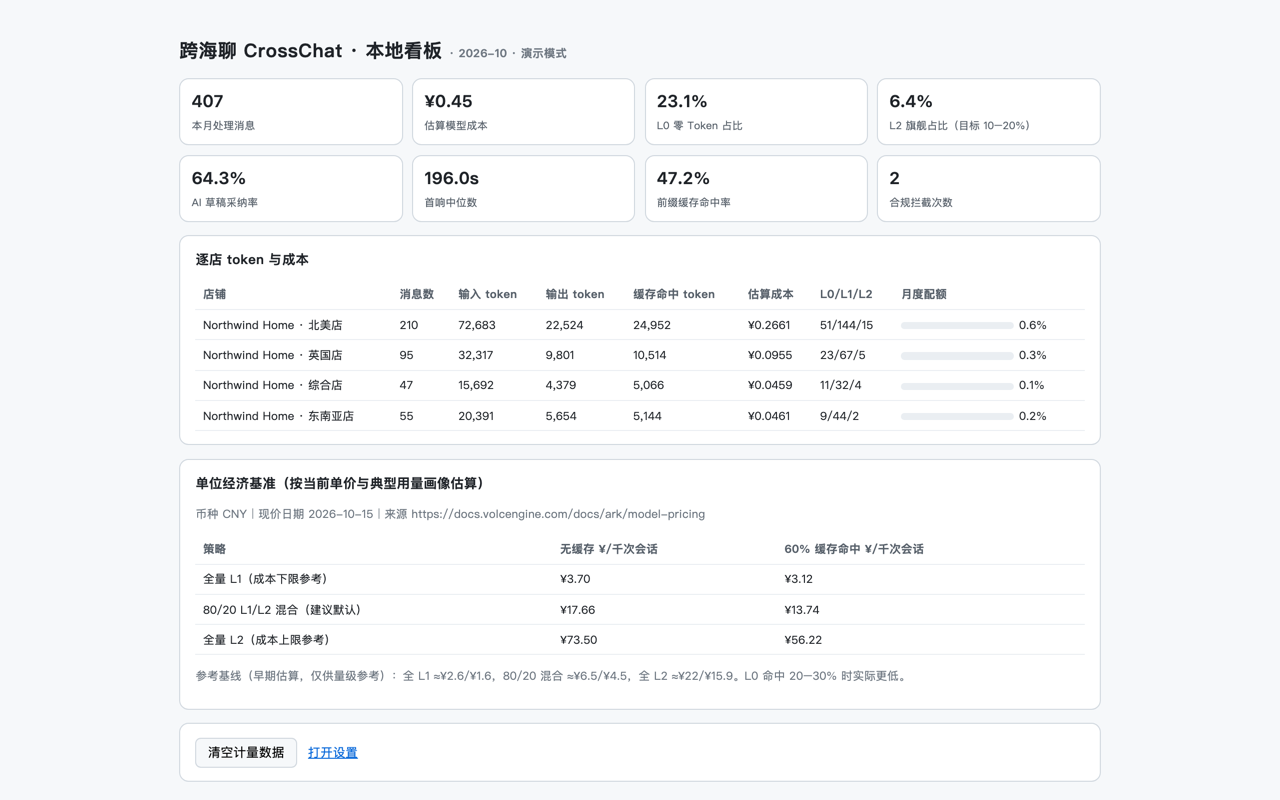
Task: Click the 月度配额 column header
Action: click(924, 294)
